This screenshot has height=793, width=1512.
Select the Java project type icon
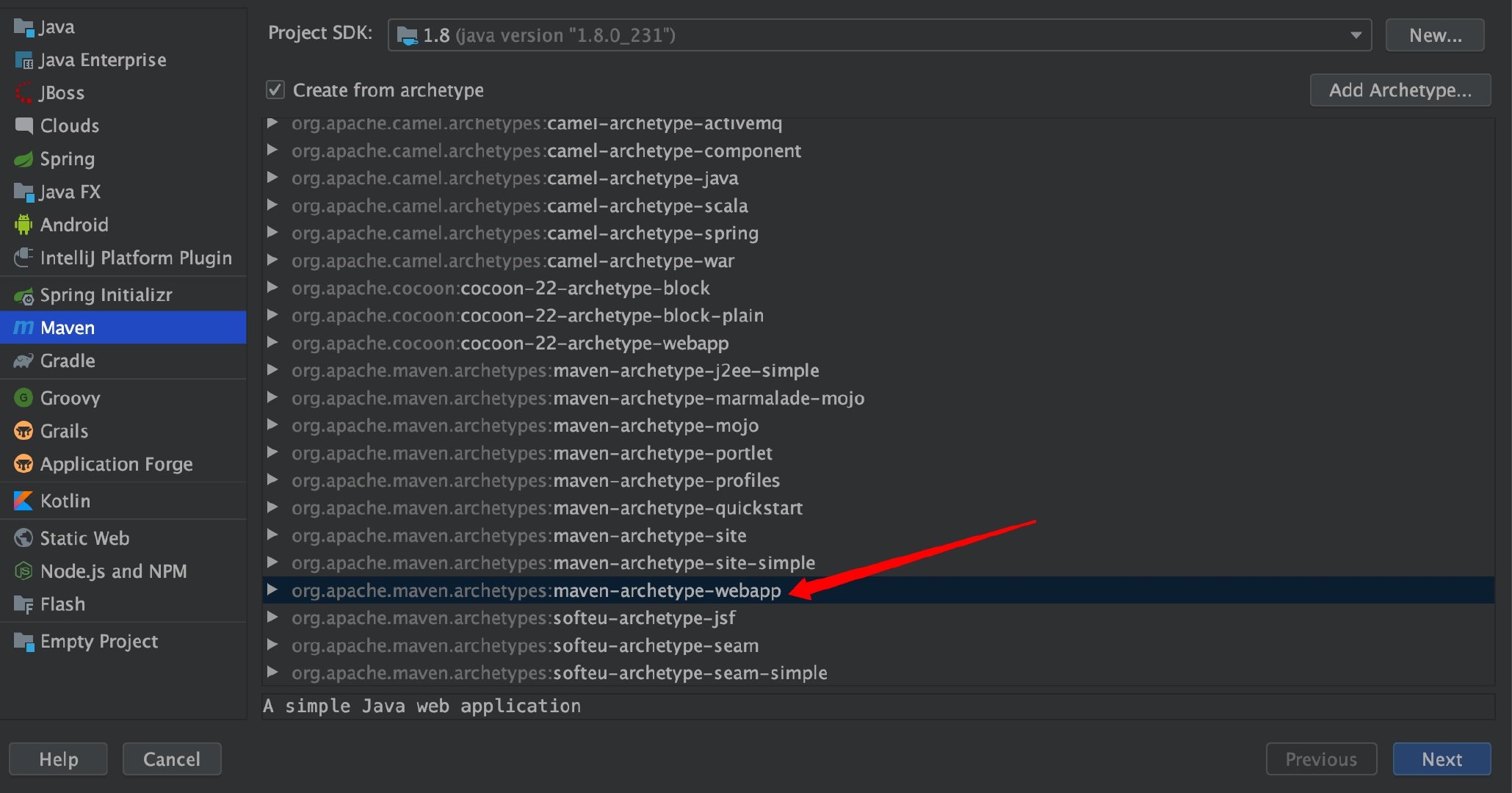point(23,28)
